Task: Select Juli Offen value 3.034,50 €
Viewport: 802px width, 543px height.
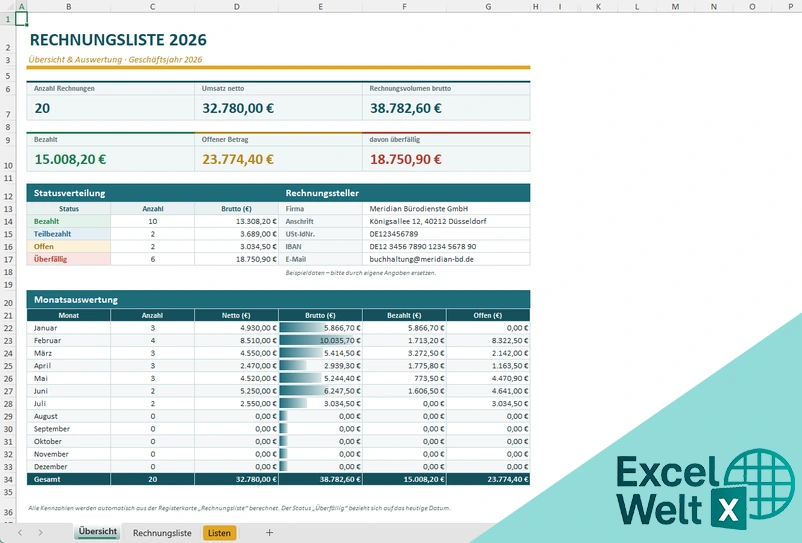Action: point(488,403)
